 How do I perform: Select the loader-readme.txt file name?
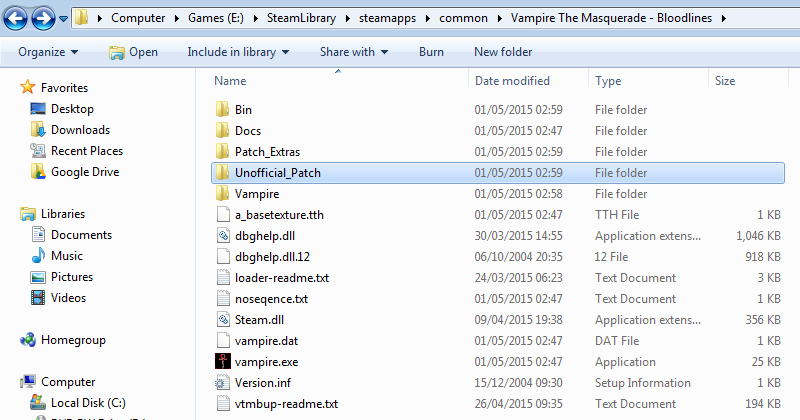click(282, 278)
